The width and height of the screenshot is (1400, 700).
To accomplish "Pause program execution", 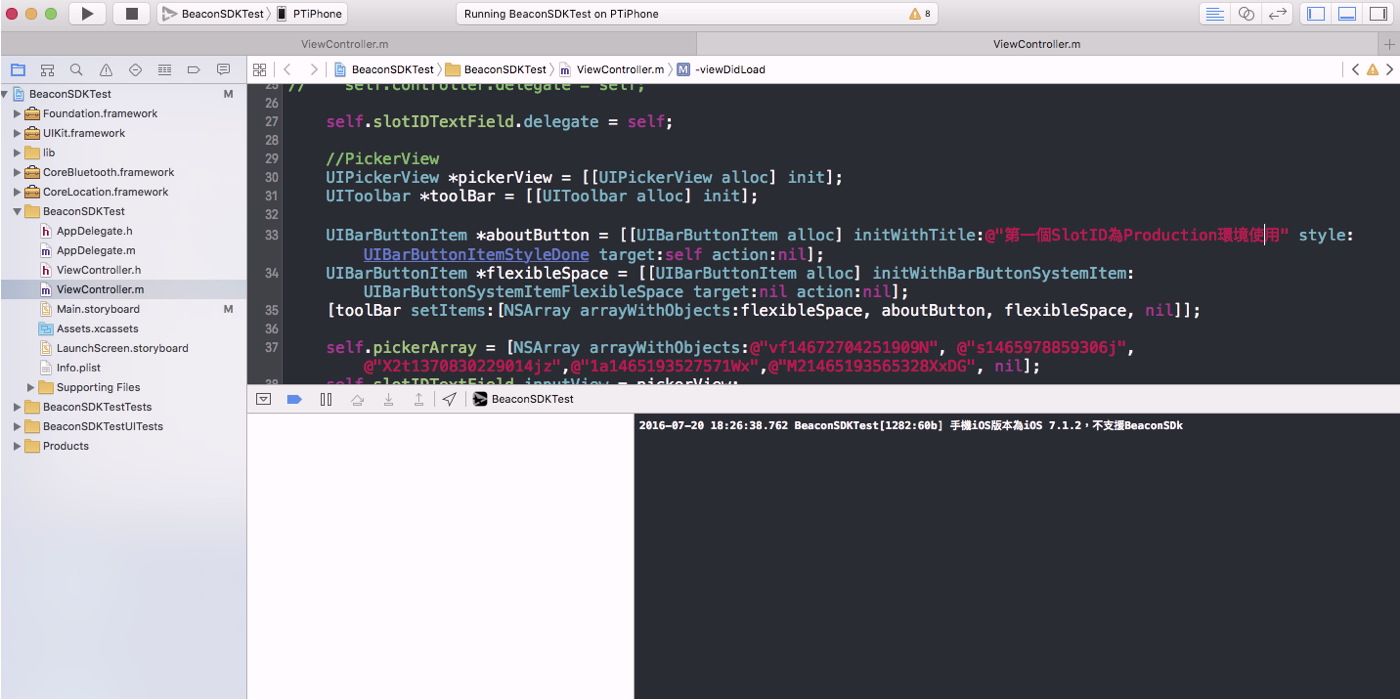I will tap(326, 399).
